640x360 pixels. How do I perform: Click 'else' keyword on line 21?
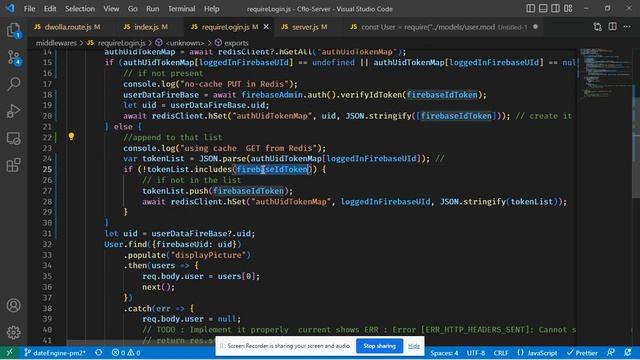coord(123,127)
